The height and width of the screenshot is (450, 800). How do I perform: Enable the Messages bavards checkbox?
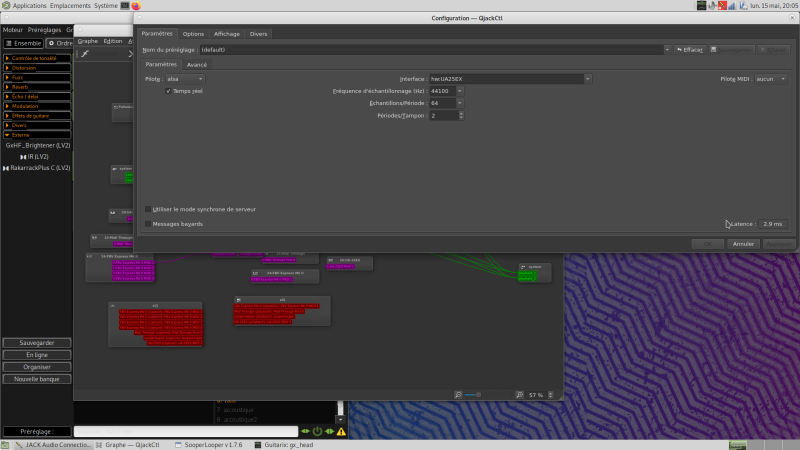(x=148, y=224)
